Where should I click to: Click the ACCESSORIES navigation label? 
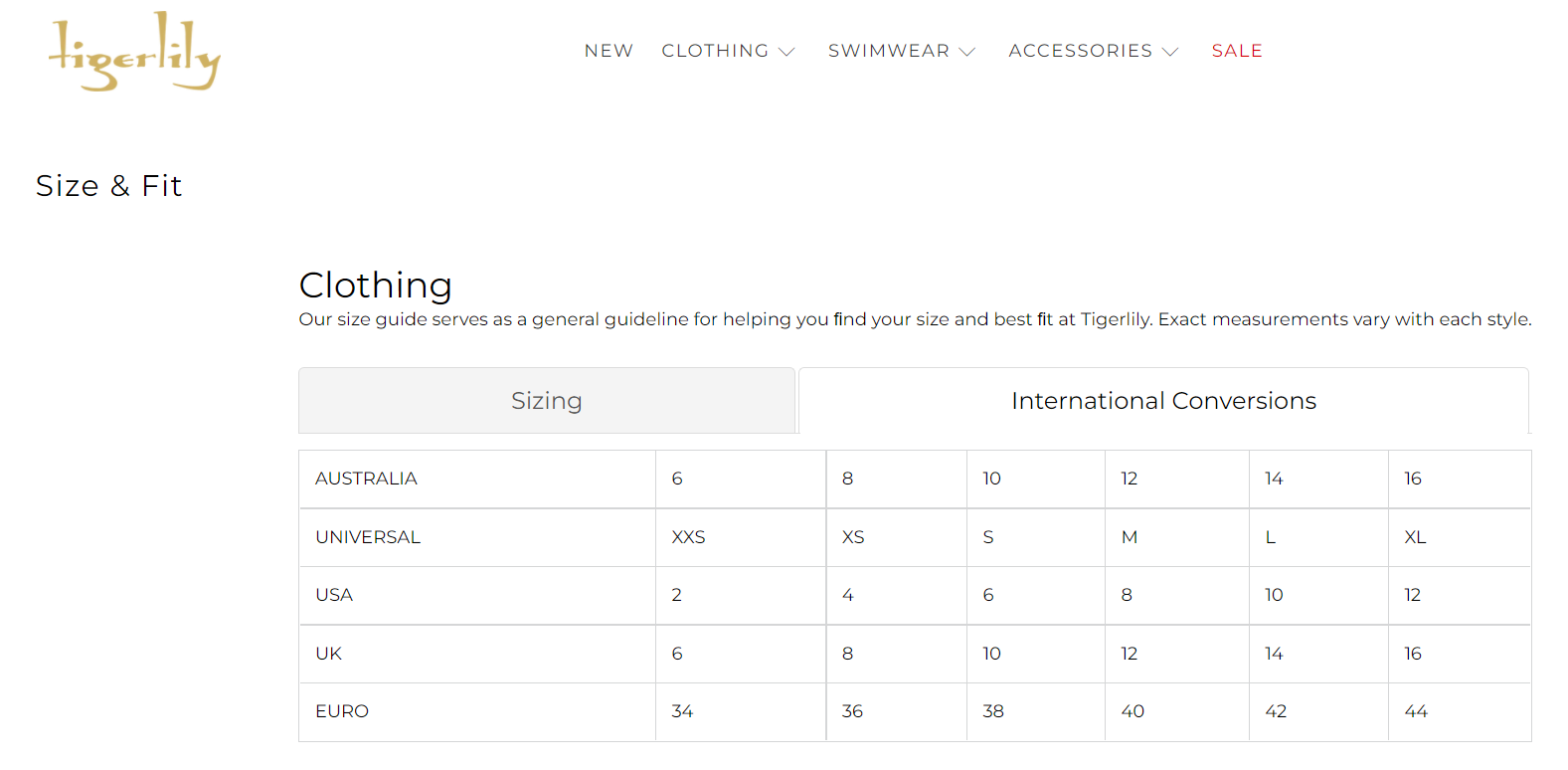coord(1080,51)
